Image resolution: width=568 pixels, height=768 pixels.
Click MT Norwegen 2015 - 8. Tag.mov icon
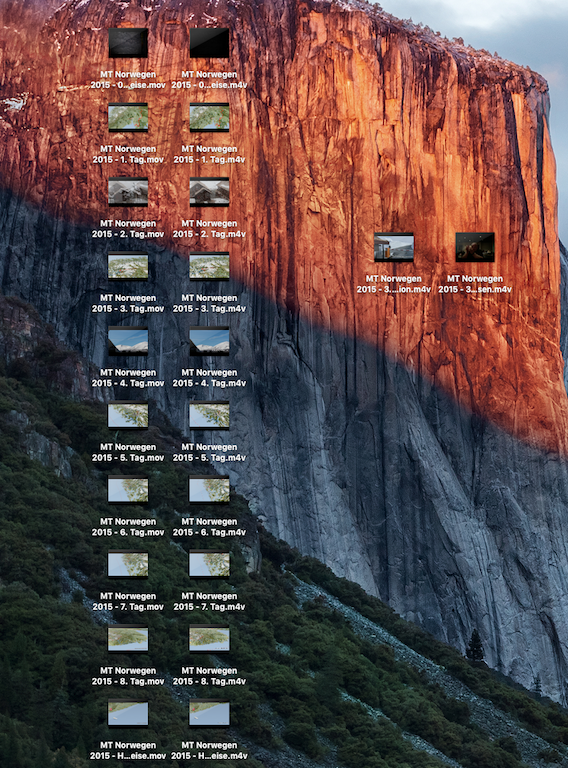tap(128, 639)
